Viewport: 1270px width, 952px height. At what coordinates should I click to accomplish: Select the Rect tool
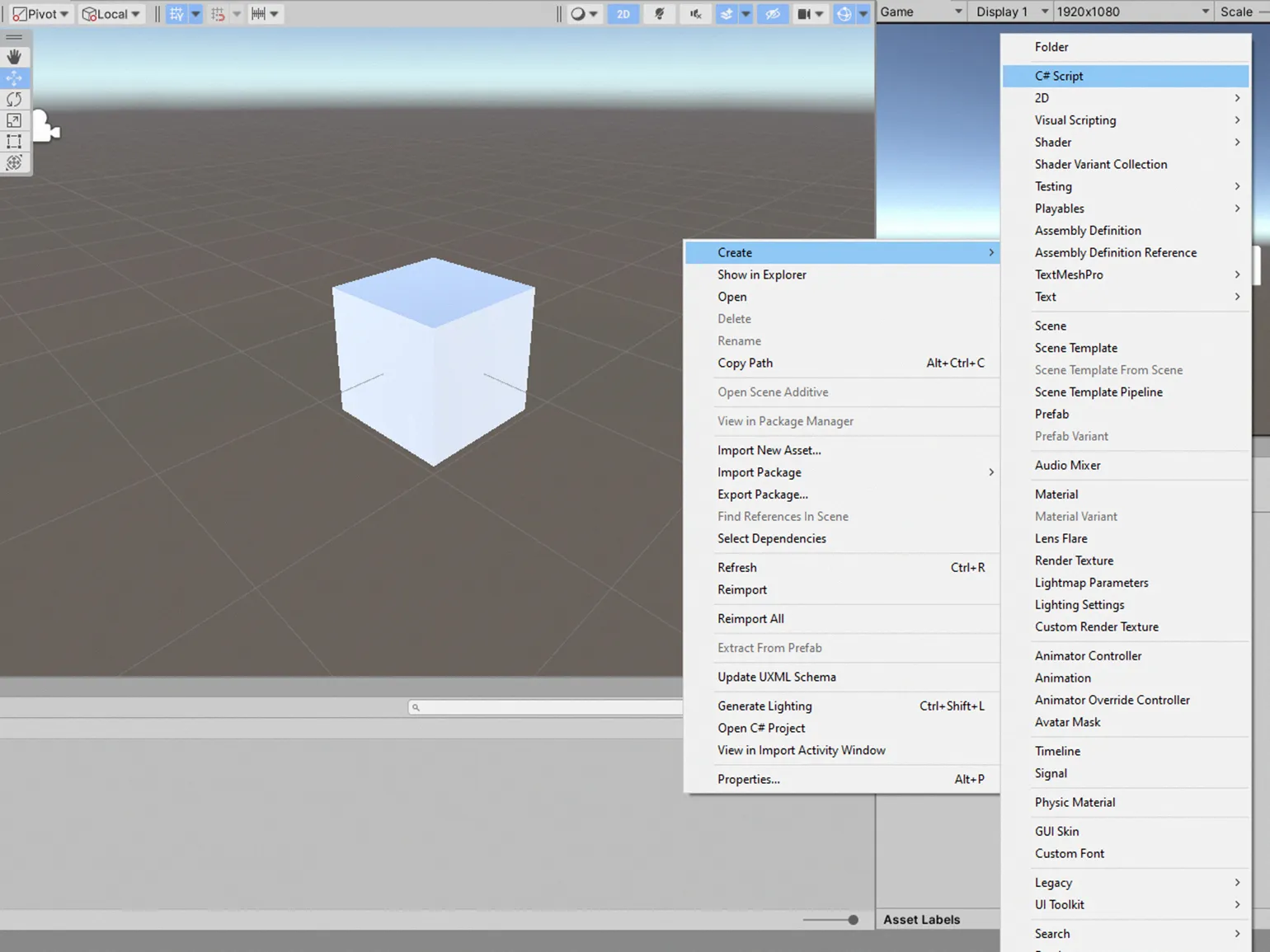click(x=14, y=142)
